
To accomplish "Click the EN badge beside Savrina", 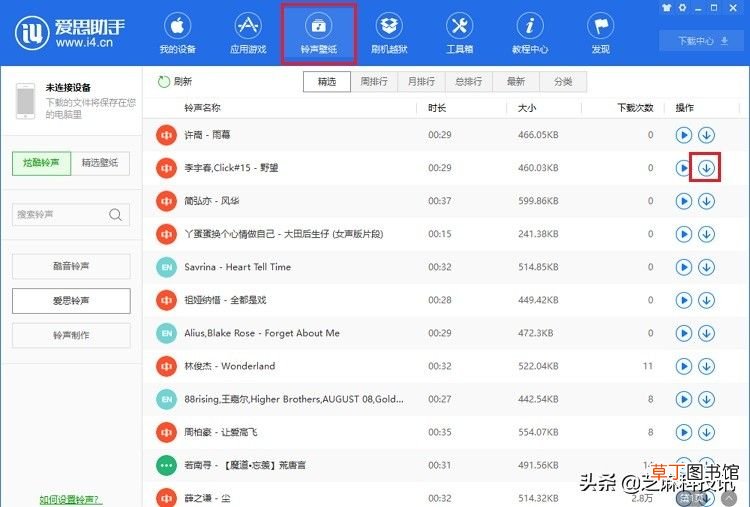I will pos(166,267).
